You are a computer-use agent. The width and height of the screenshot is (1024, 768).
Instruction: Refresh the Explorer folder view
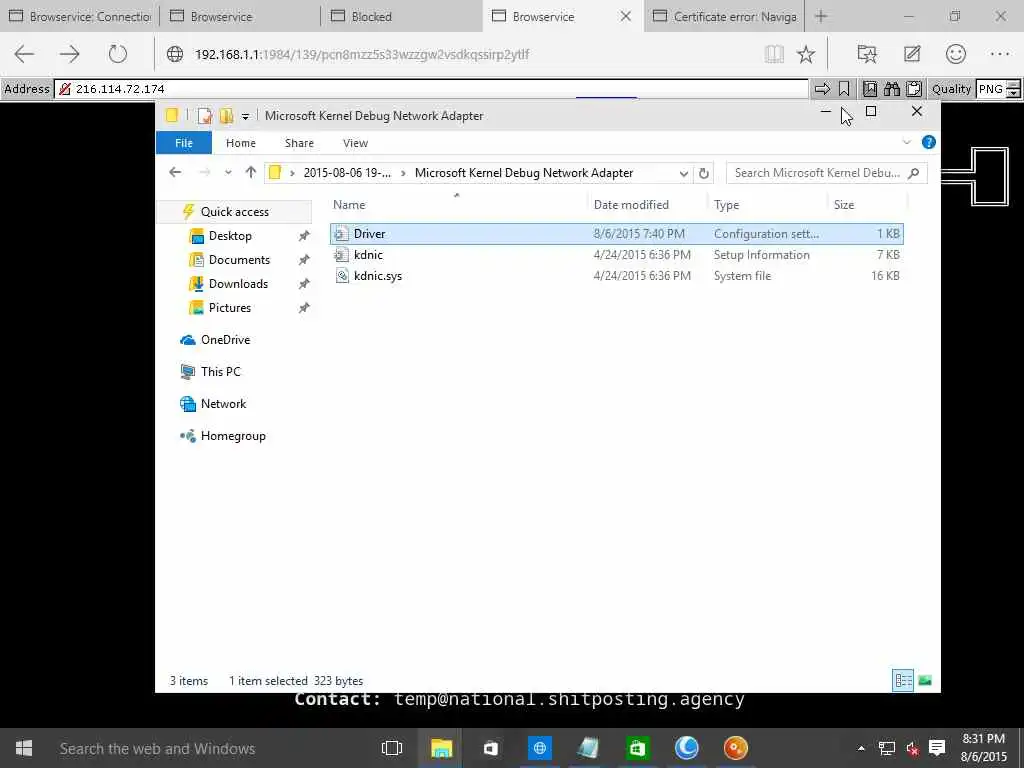703,173
